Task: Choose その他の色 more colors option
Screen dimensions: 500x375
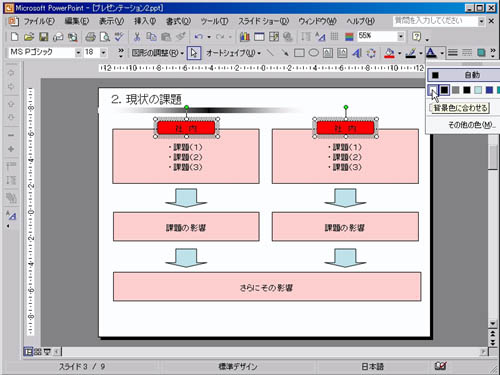Action: point(471,125)
